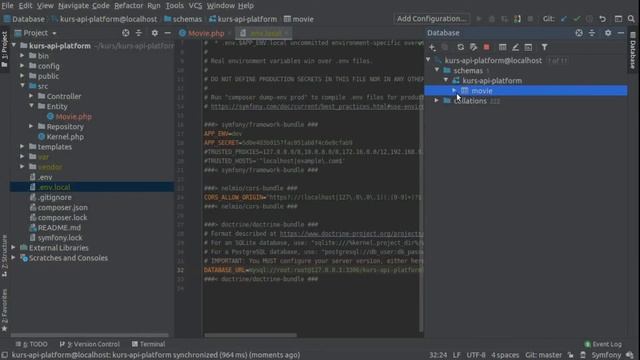Collapse the Entity folder

[31, 106]
